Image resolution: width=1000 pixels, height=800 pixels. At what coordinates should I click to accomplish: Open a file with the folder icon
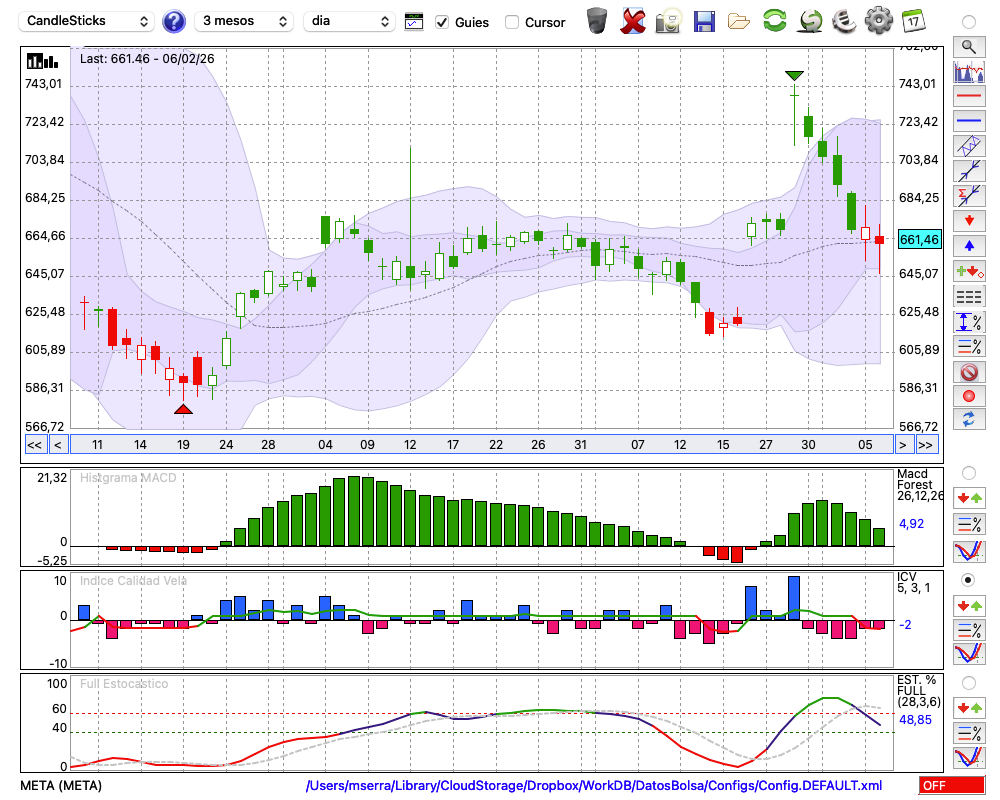739,22
